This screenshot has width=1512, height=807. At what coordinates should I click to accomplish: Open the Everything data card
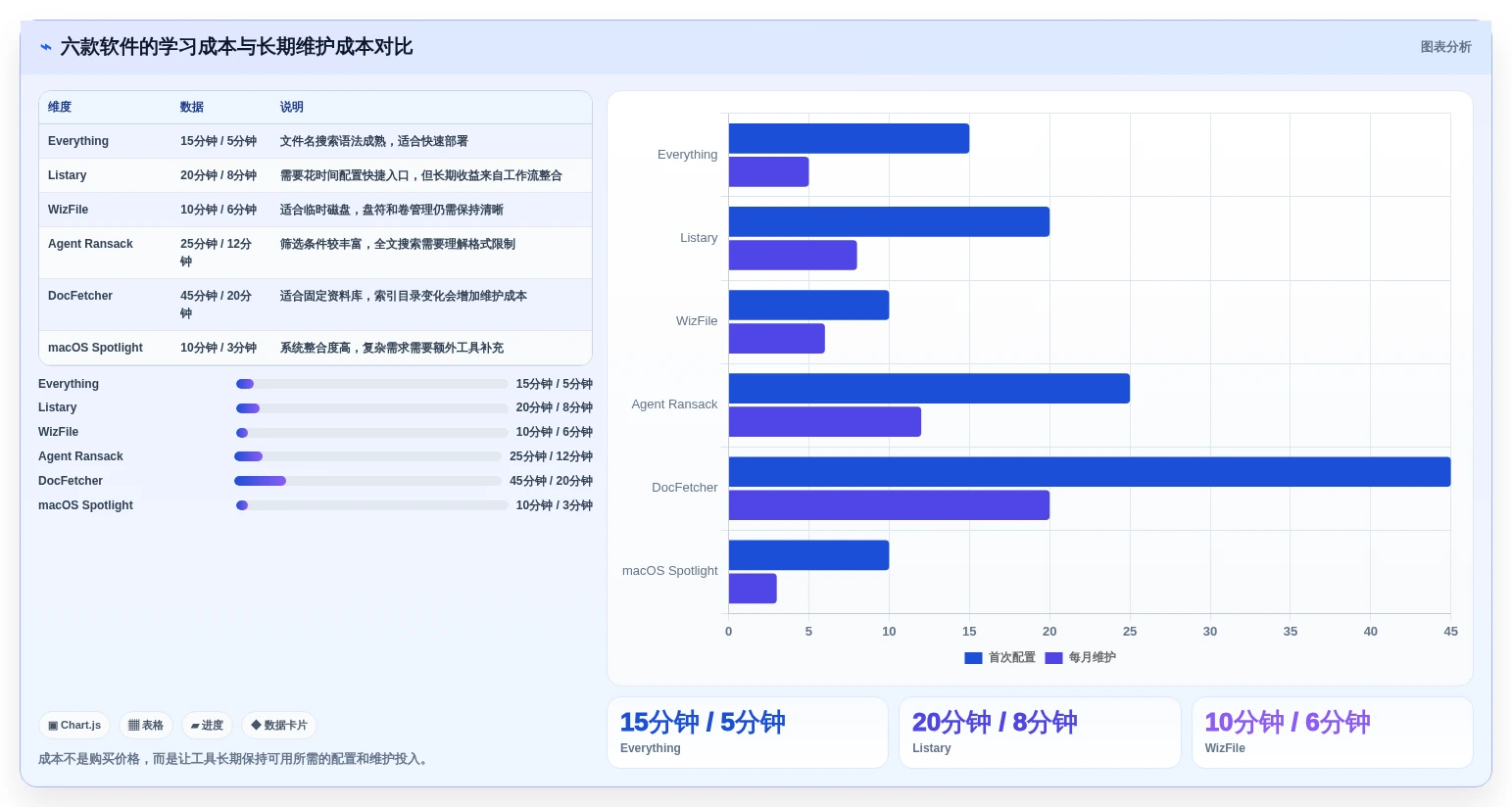point(748,733)
